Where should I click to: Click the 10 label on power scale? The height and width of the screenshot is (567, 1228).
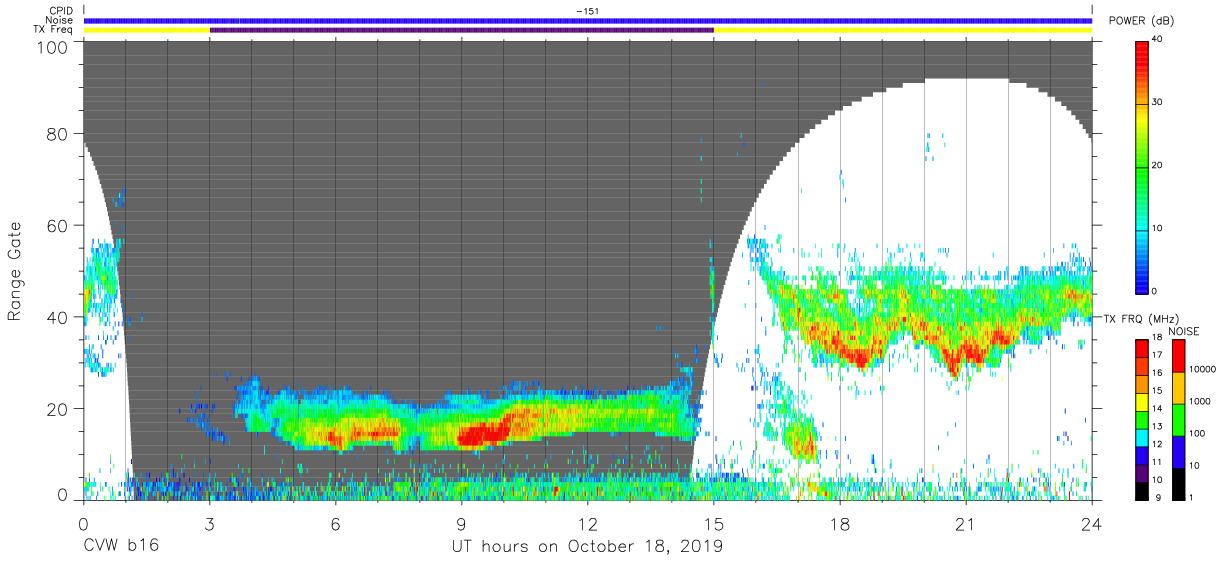coord(1158,228)
